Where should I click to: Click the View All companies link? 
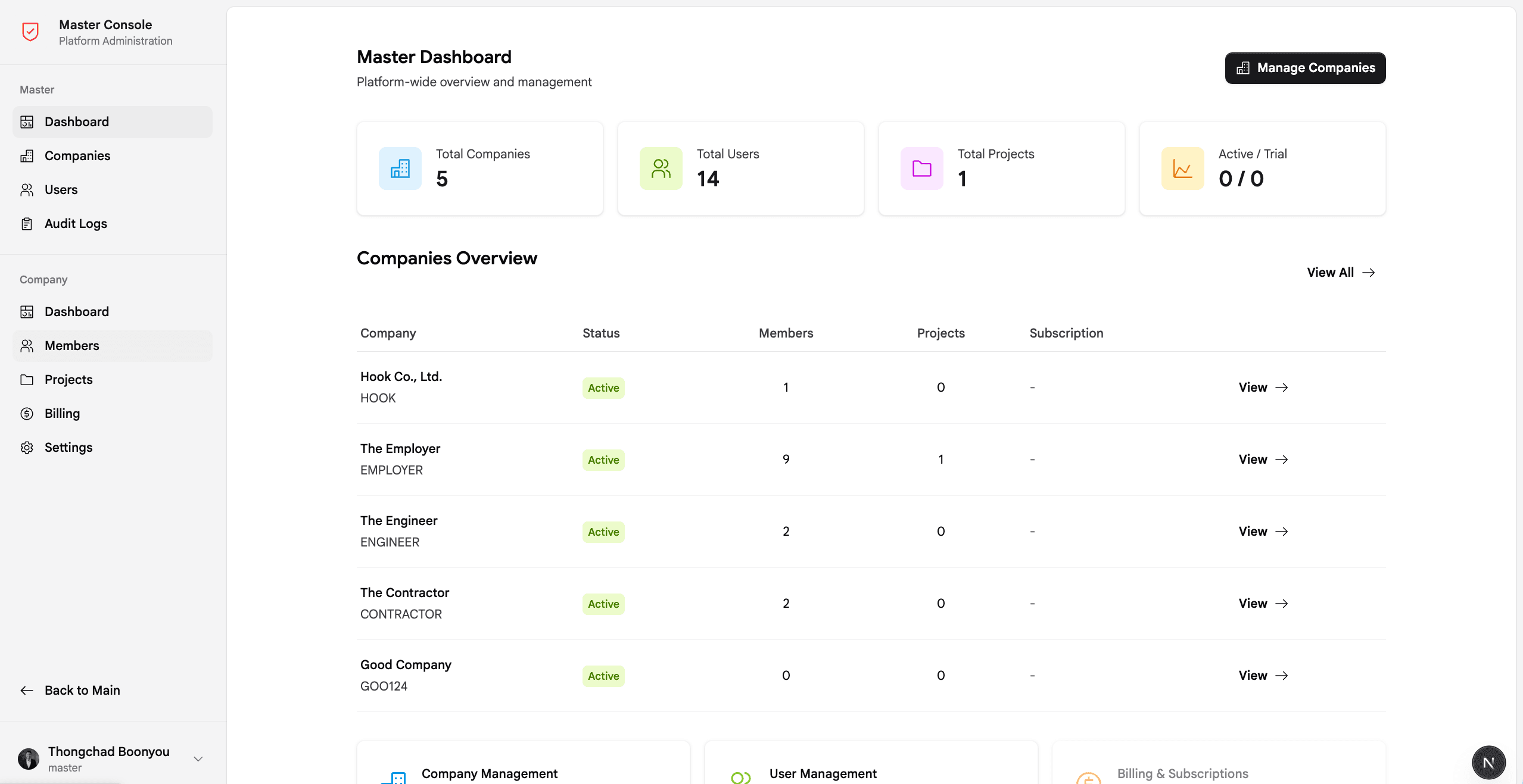coord(1340,273)
